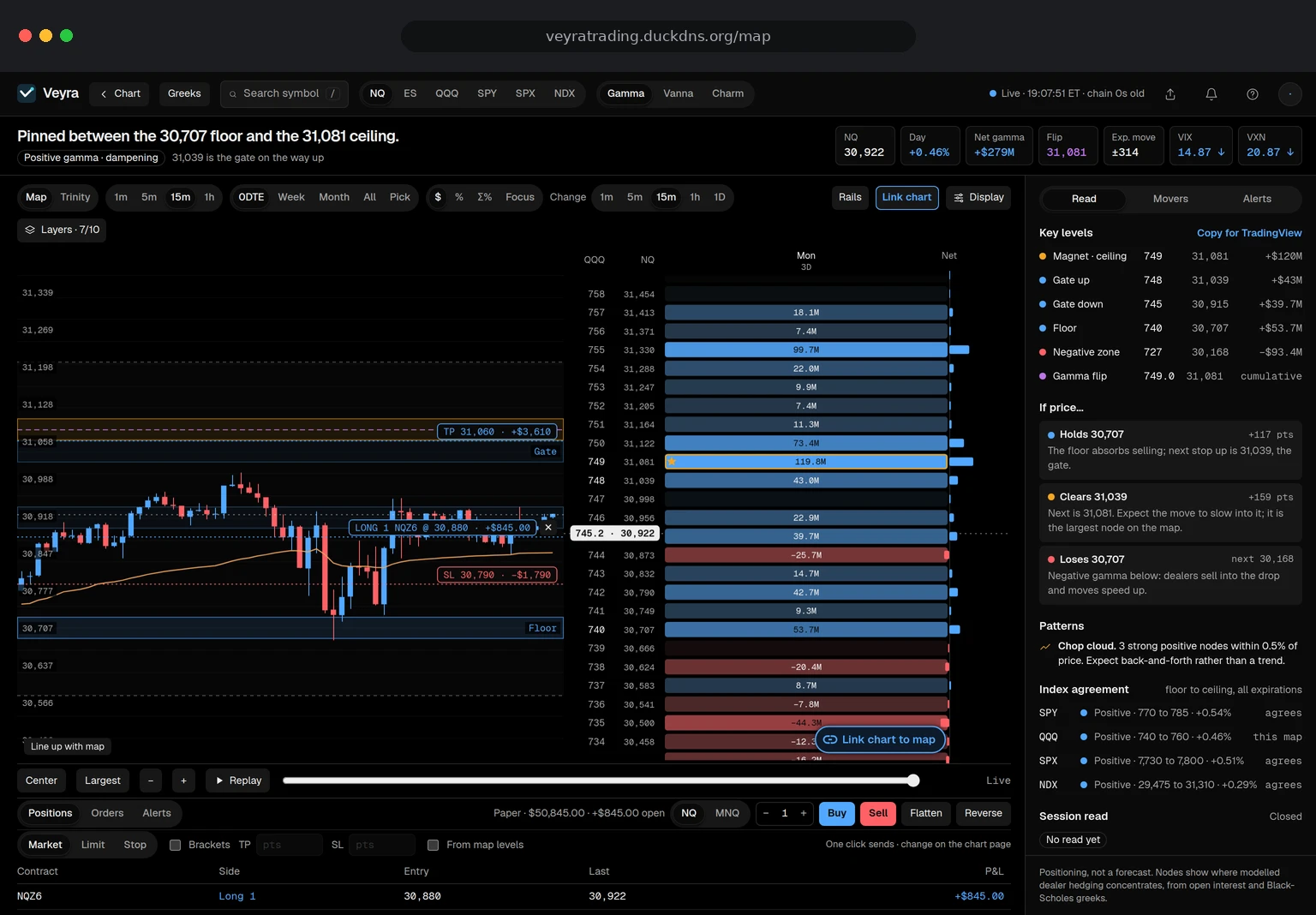Open the profile avatar circle button

pos(1290,94)
